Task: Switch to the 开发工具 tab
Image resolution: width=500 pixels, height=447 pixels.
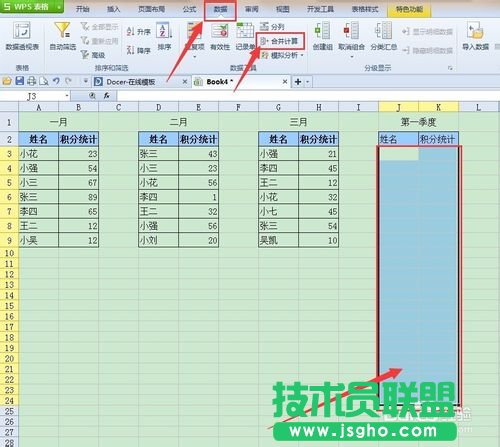Action: tap(320, 9)
